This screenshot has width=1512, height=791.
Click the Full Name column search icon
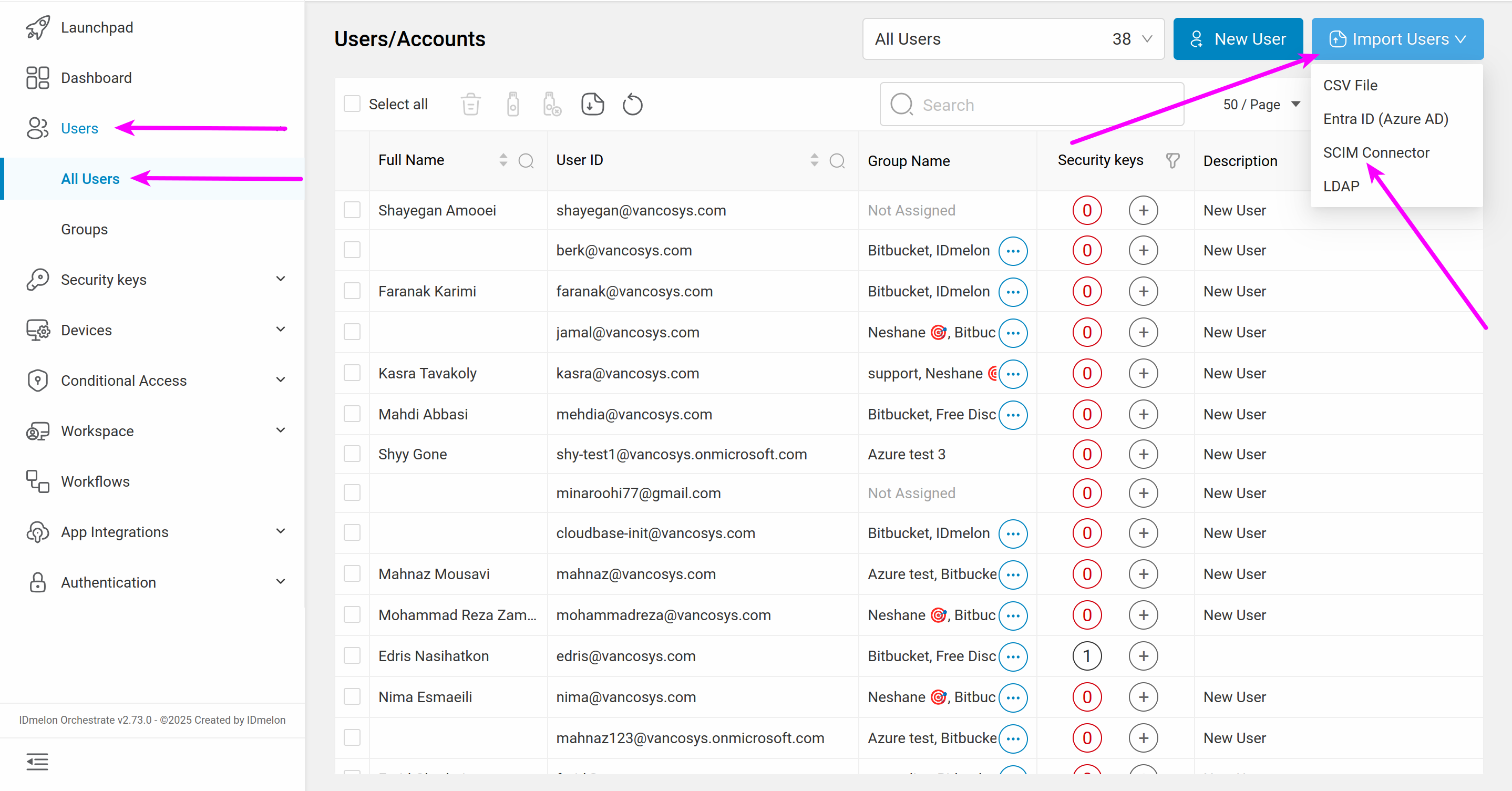(526, 160)
